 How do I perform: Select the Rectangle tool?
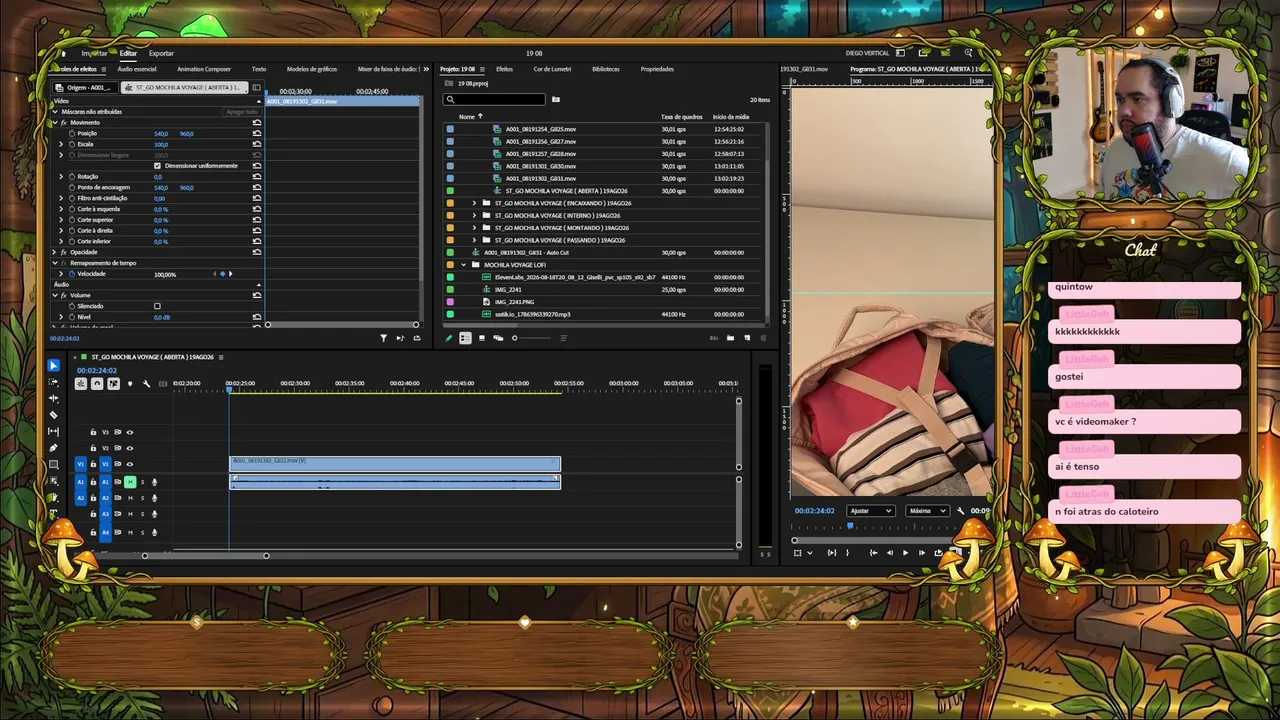(54, 464)
